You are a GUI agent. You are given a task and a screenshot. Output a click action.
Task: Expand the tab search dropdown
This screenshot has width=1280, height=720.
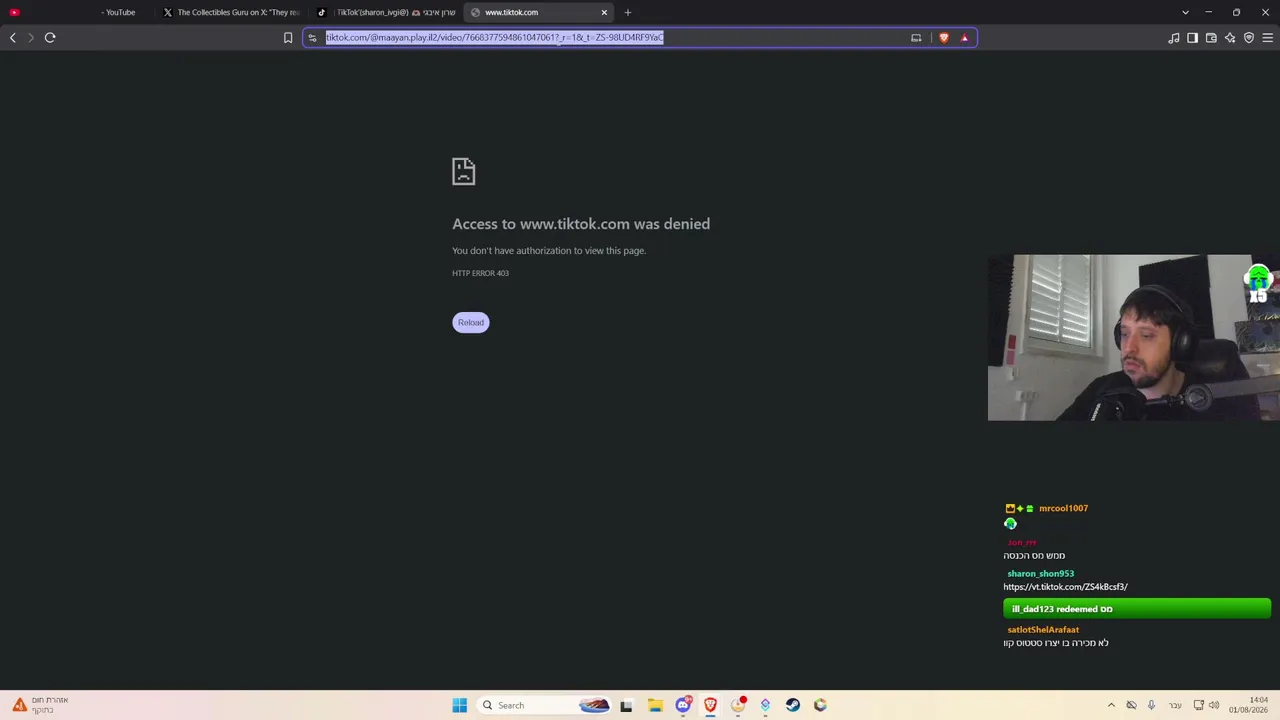coord(1185,13)
